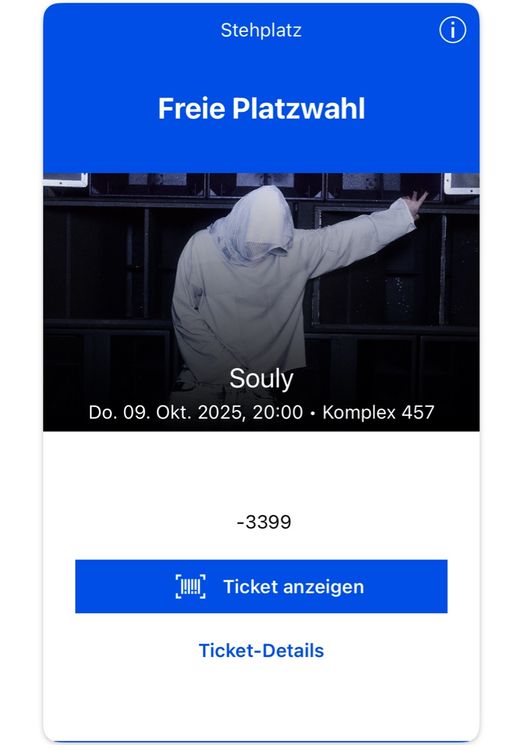523x750 pixels.
Task: Click the ticket number '-3399'
Action: pos(264,522)
